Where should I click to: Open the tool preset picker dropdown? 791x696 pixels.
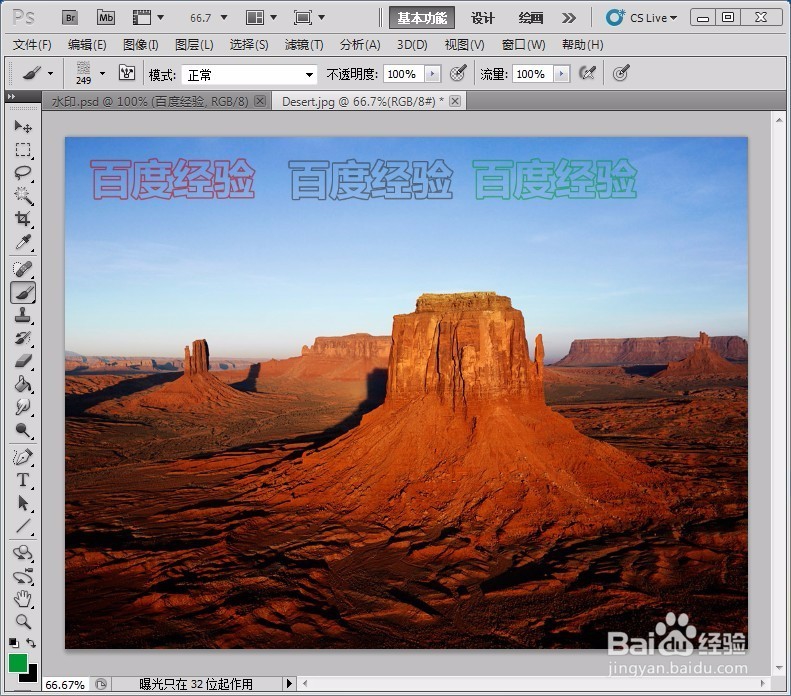50,74
